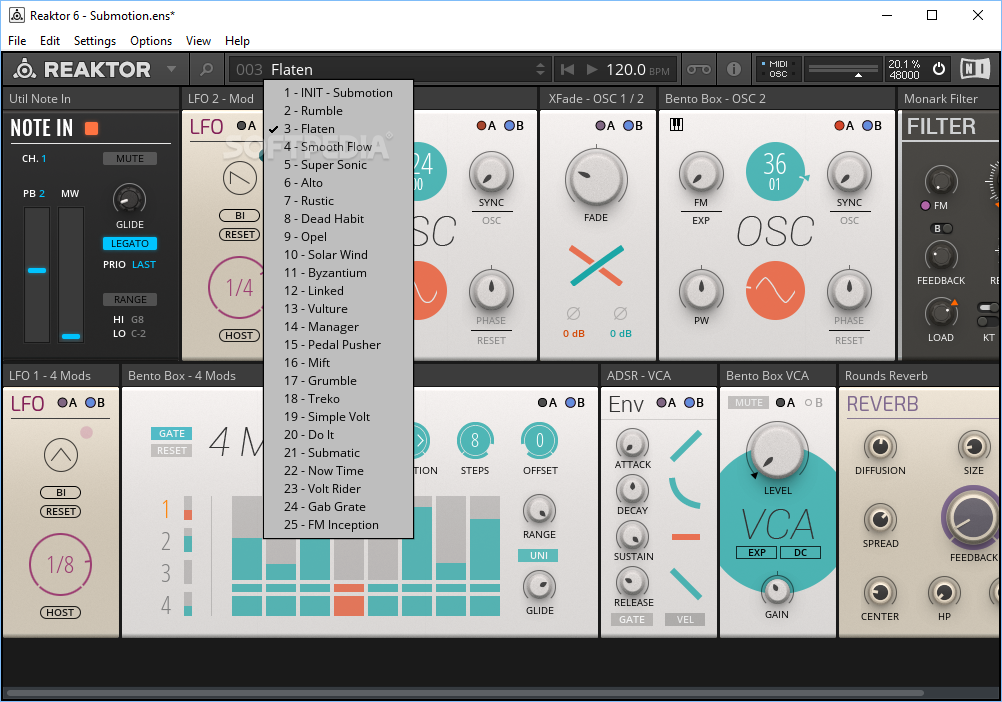
Task: Click the 1/8 rate dial in LFO 1
Action: pos(61,565)
